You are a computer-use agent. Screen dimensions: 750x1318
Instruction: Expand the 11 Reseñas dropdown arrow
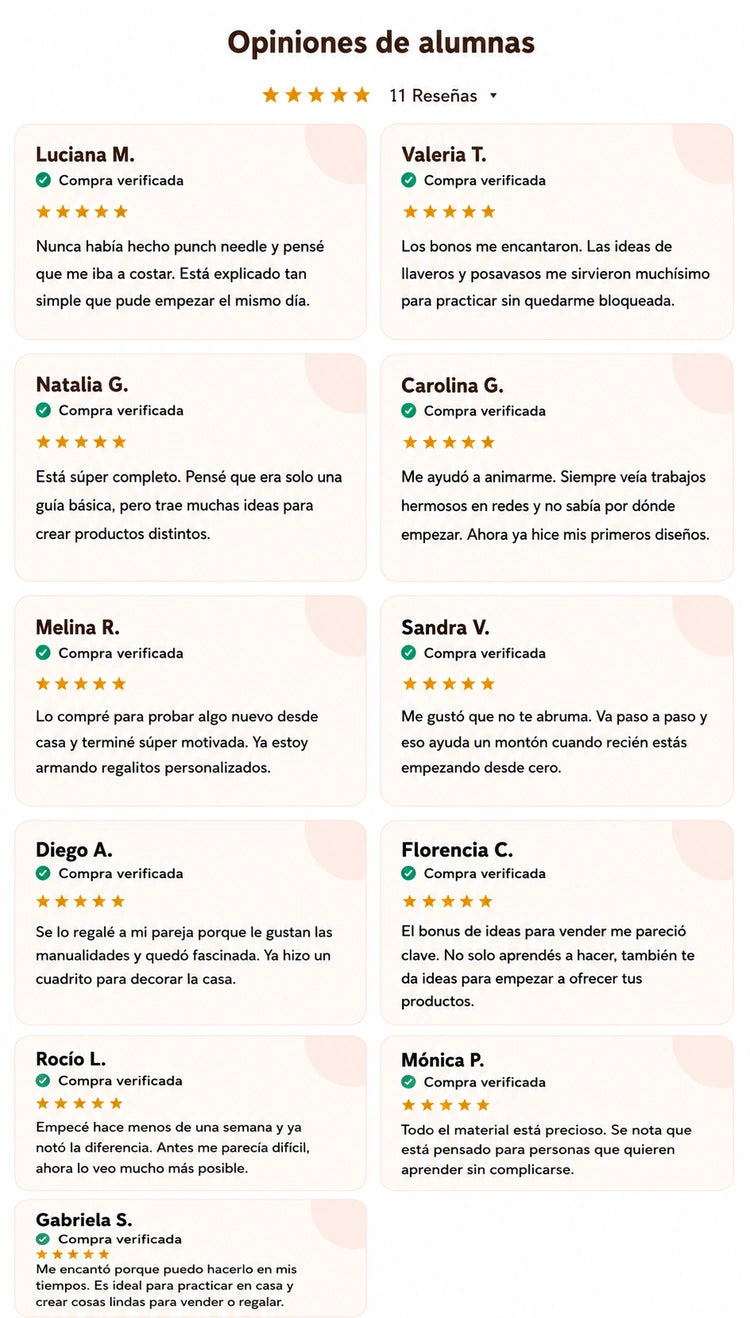[x=493, y=97]
